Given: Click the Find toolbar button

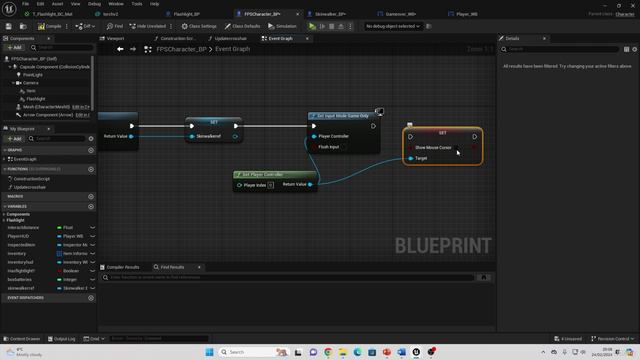Looking at the screenshot, I should (x=115, y=26).
